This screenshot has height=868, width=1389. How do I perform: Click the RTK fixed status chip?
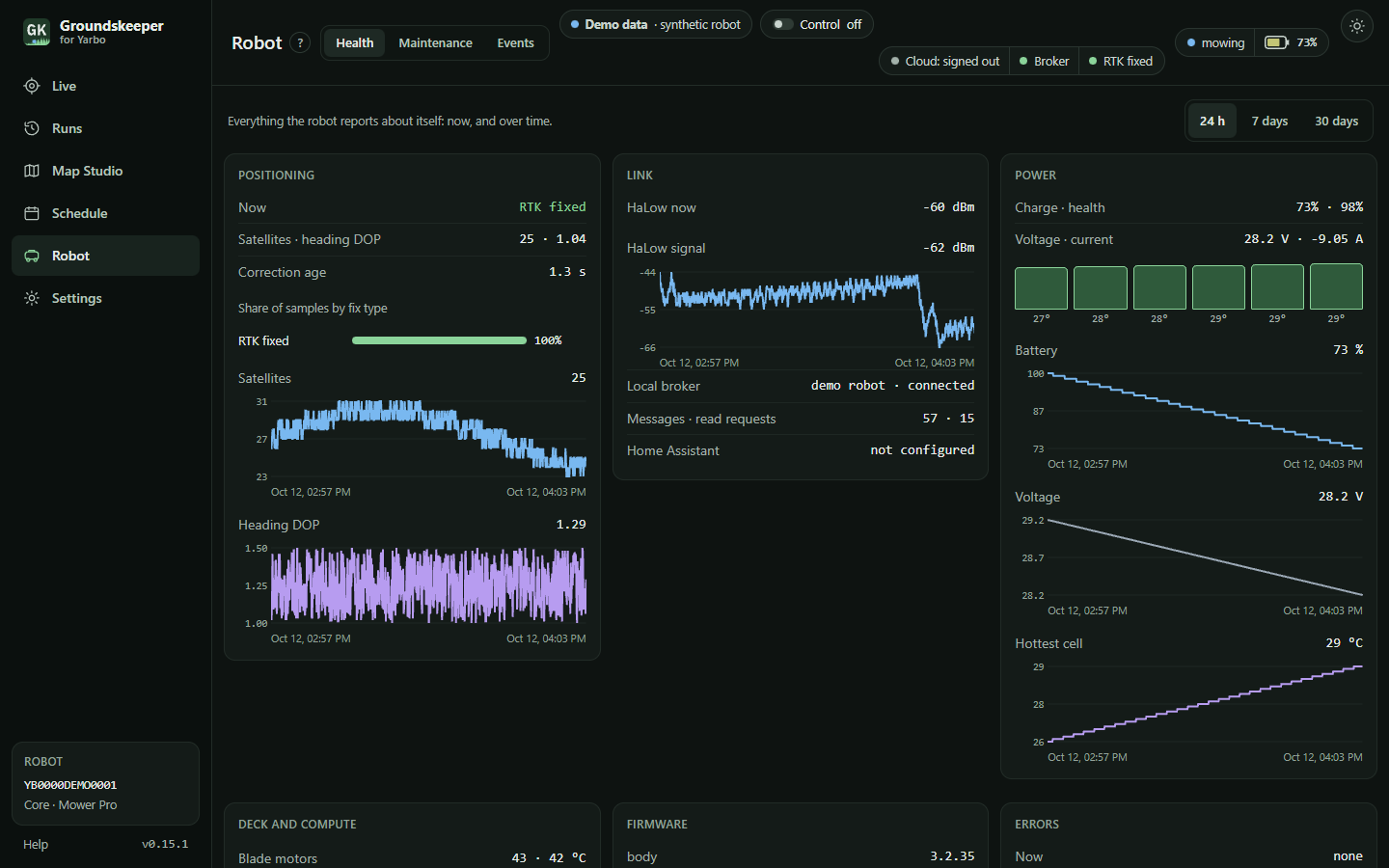pos(1121,61)
